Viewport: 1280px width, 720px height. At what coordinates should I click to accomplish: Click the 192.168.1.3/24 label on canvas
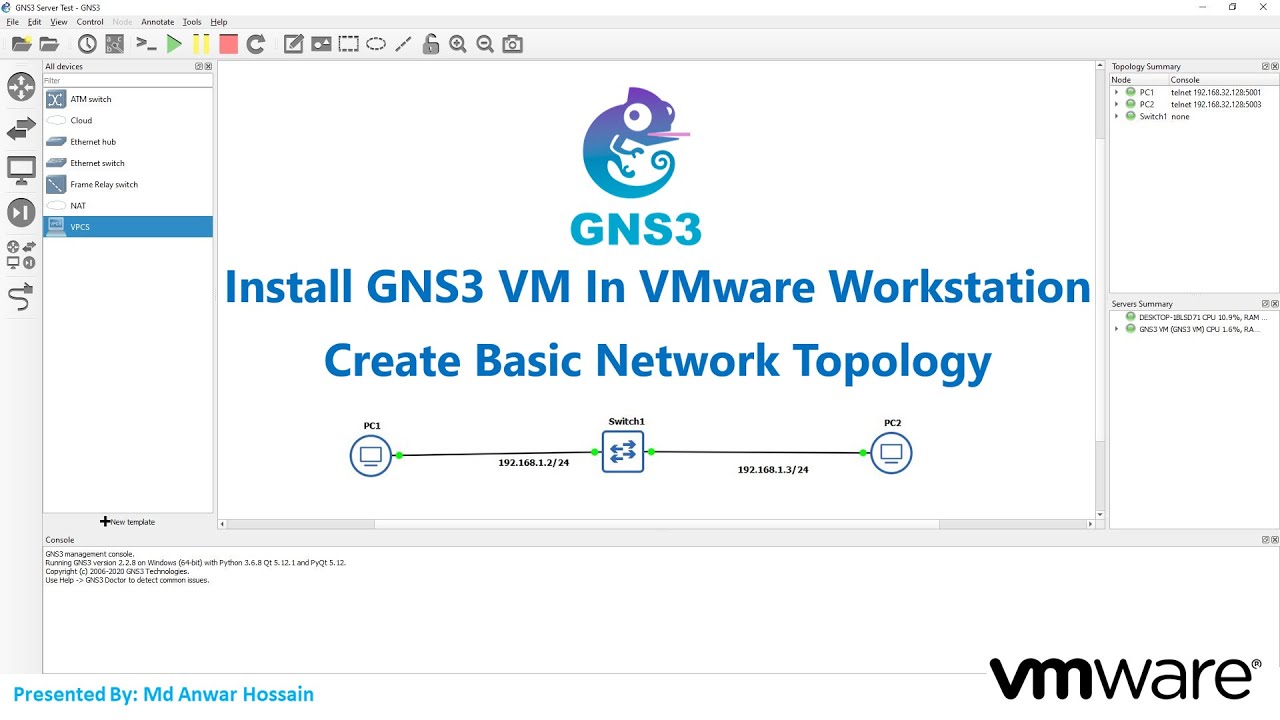tap(773, 469)
